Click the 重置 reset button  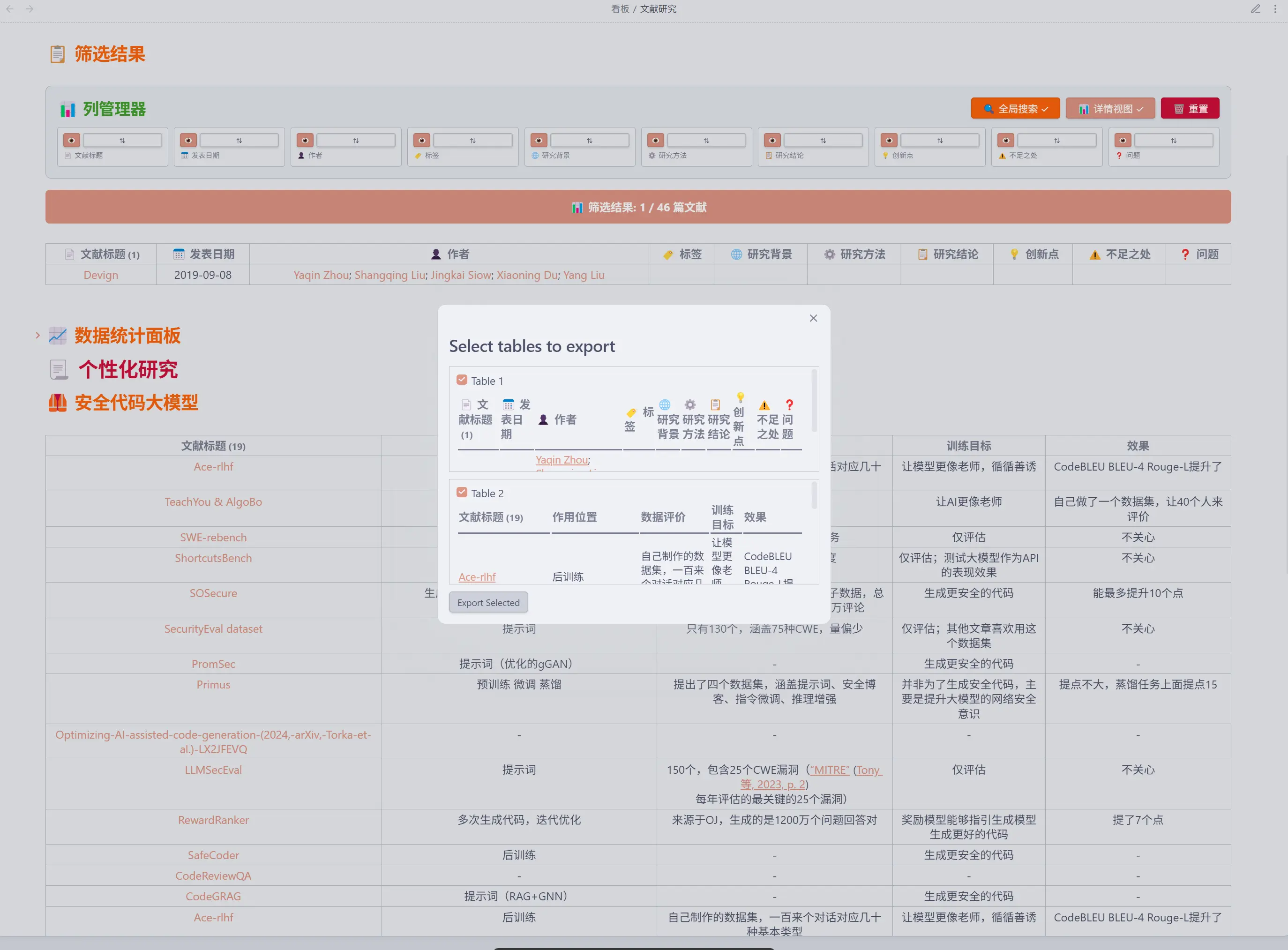1190,109
